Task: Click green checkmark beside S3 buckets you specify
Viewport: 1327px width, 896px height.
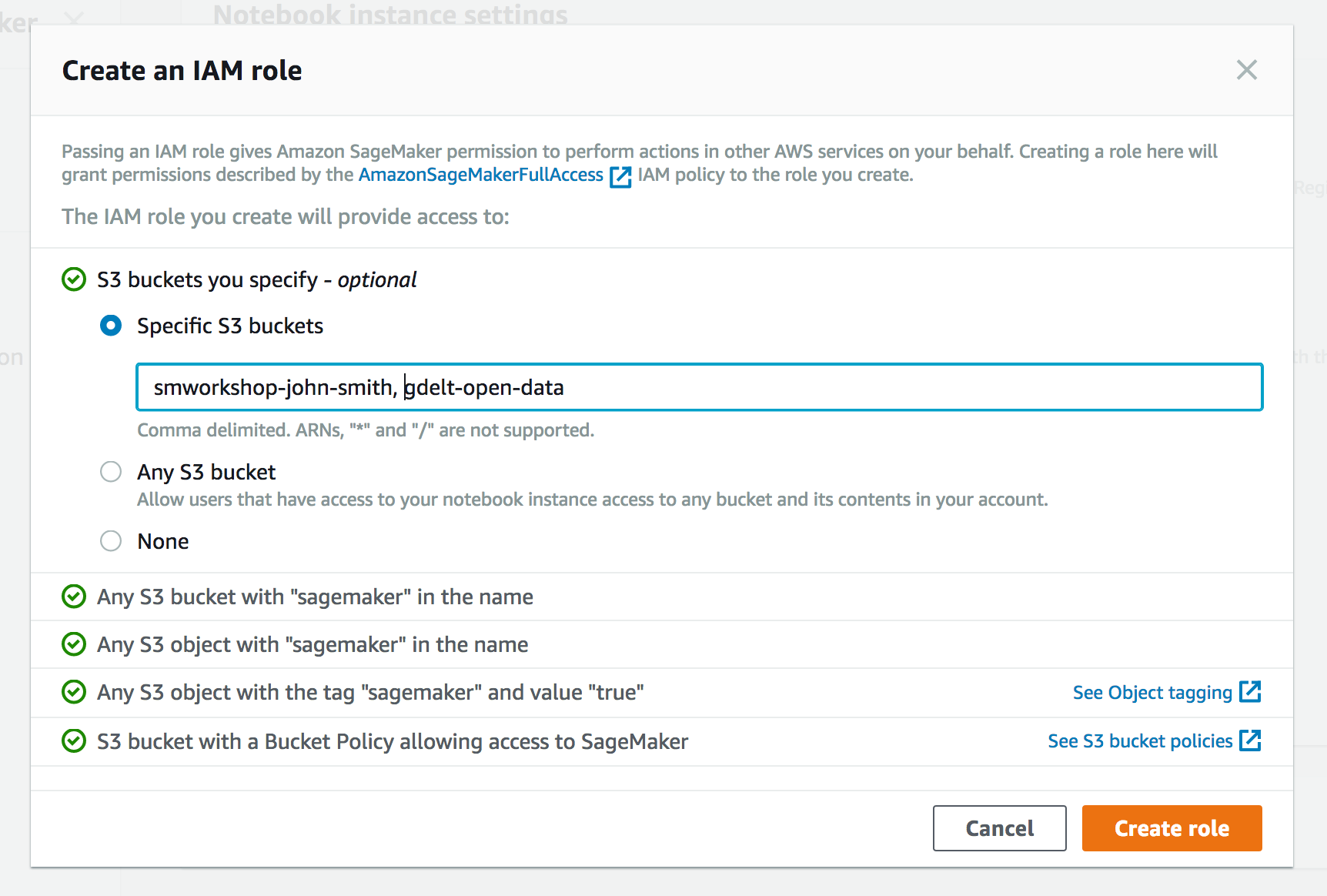Action: [x=74, y=279]
